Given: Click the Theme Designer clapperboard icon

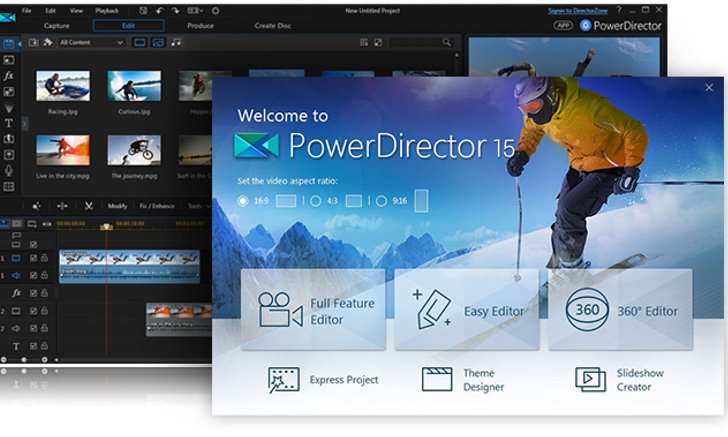Looking at the screenshot, I should click(437, 379).
